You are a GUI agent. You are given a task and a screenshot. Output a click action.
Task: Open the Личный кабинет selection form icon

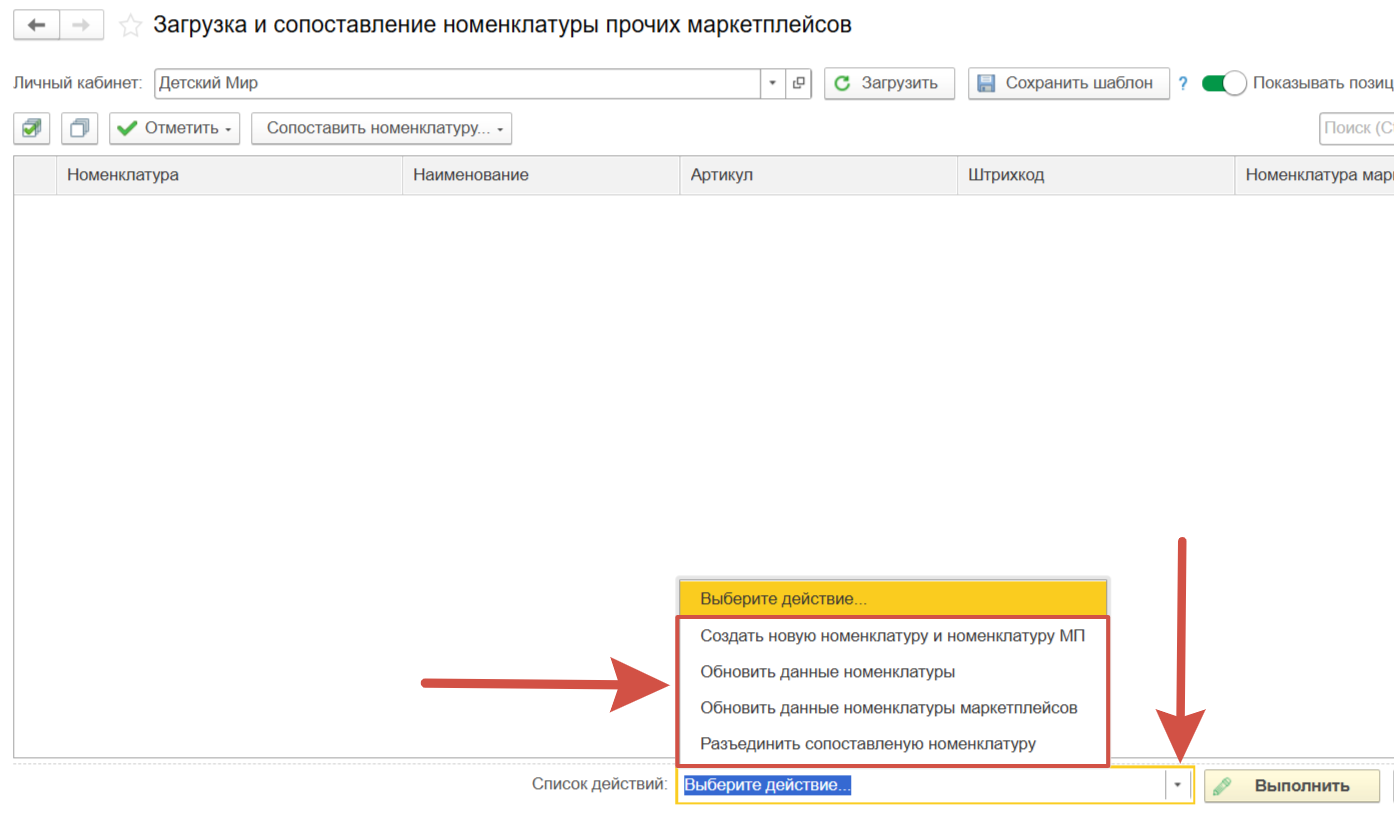pos(798,83)
